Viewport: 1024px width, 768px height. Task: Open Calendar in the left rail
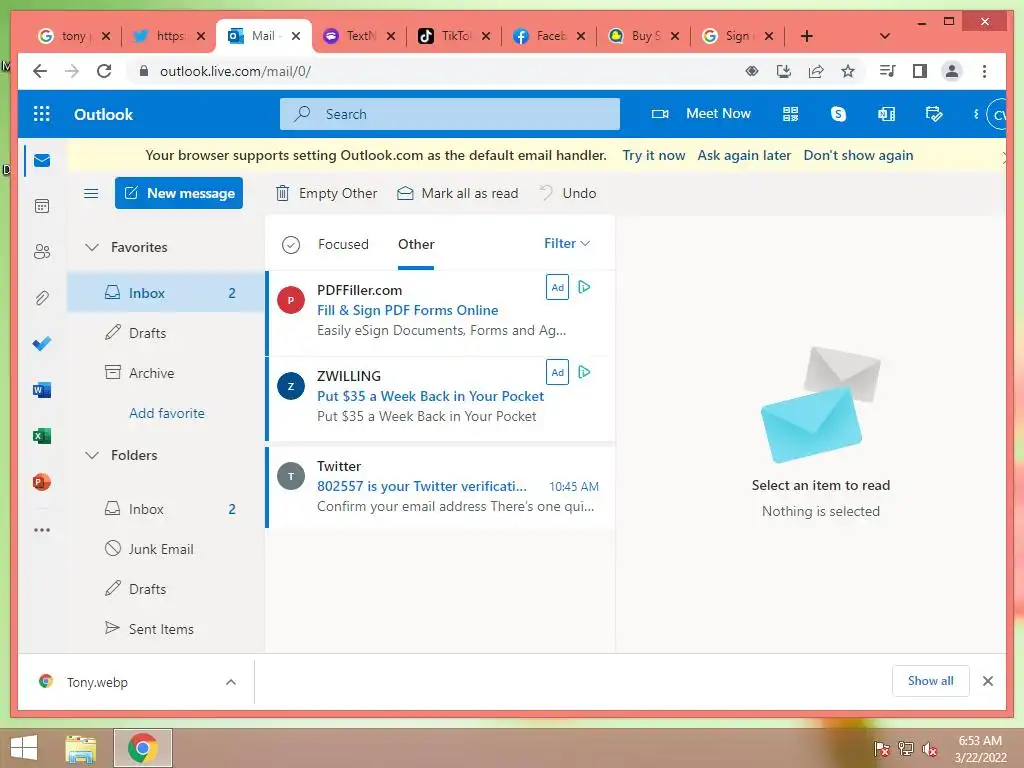pyautogui.click(x=42, y=206)
